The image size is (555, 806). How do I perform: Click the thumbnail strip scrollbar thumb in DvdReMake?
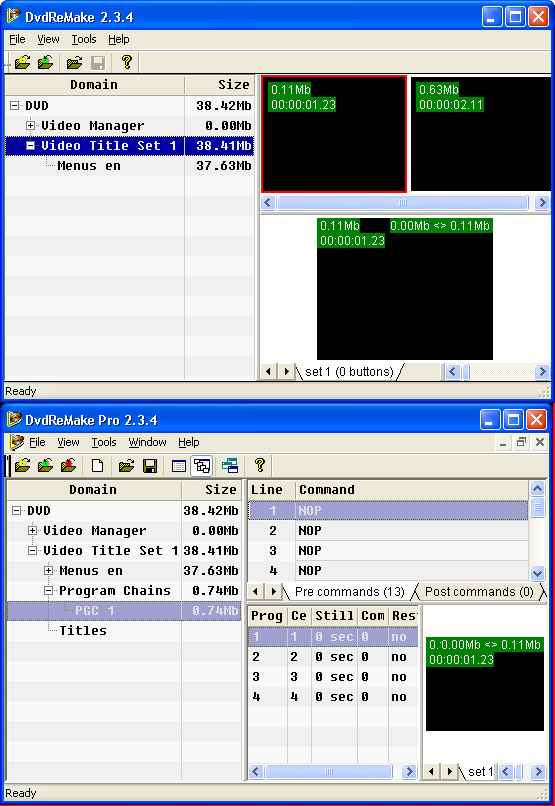point(402,203)
